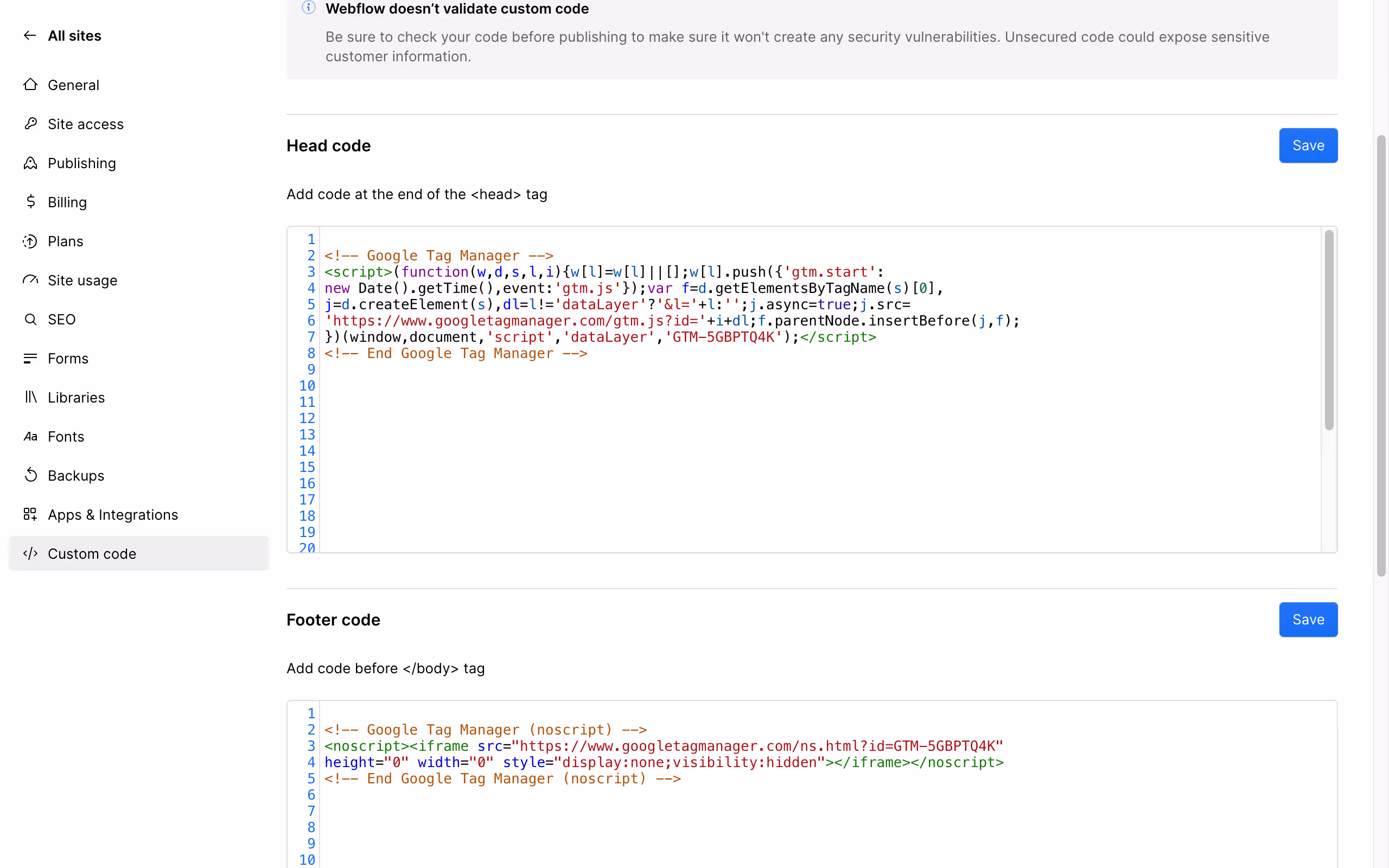Select Custom code in sidebar
Screen dimensions: 1389x868
coord(139,553)
